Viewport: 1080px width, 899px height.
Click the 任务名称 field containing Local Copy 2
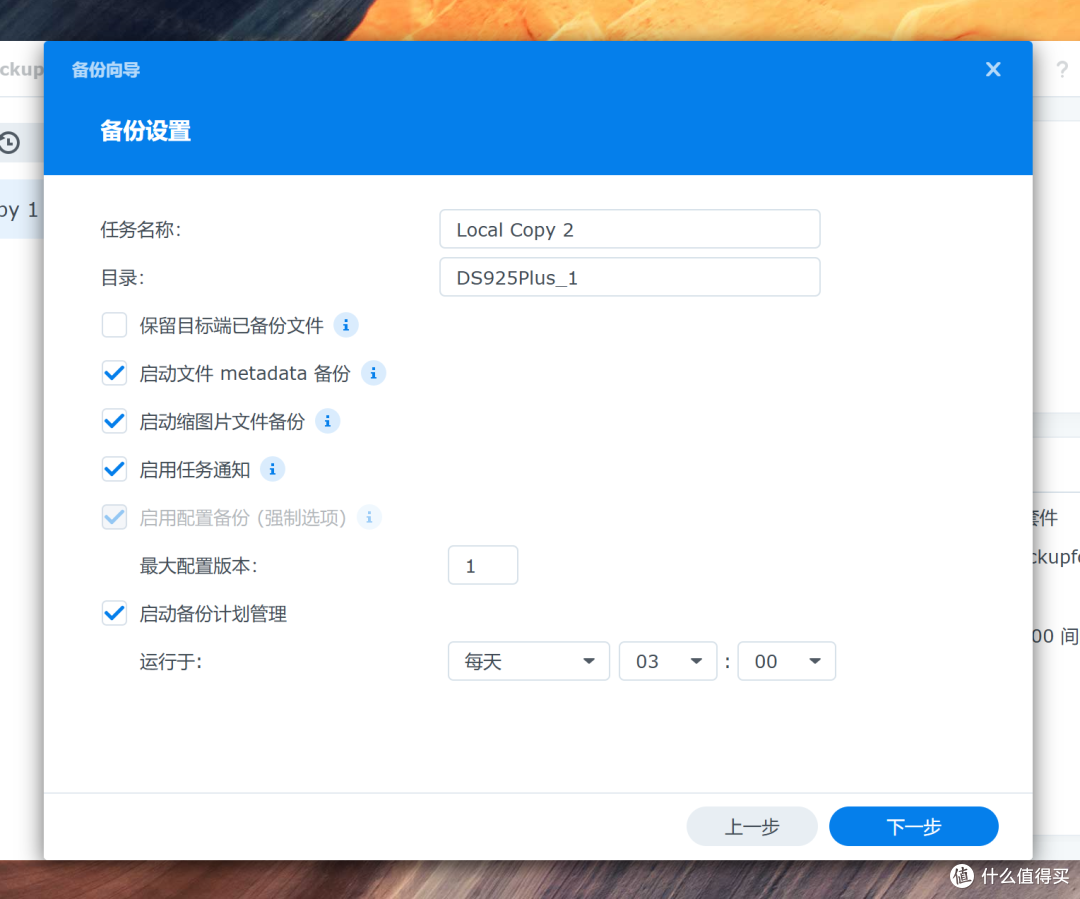coord(630,229)
